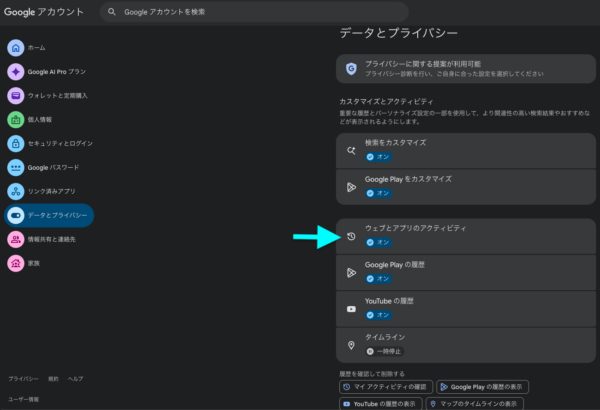Click the ホーム home icon in sidebar
Image resolution: width=600 pixels, height=410 pixels.
pos(16,48)
